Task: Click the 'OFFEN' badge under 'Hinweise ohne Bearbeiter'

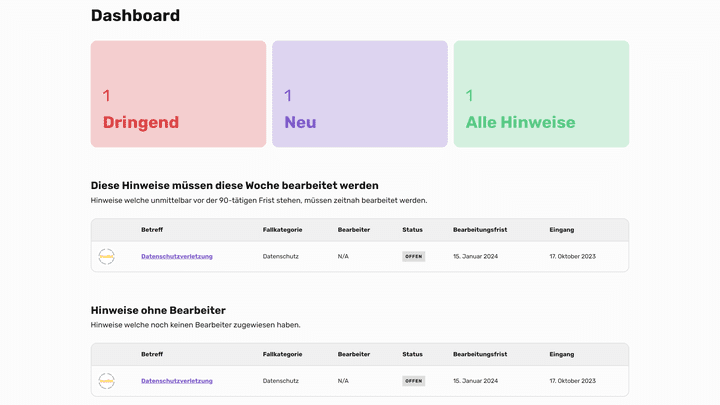Action: [414, 380]
